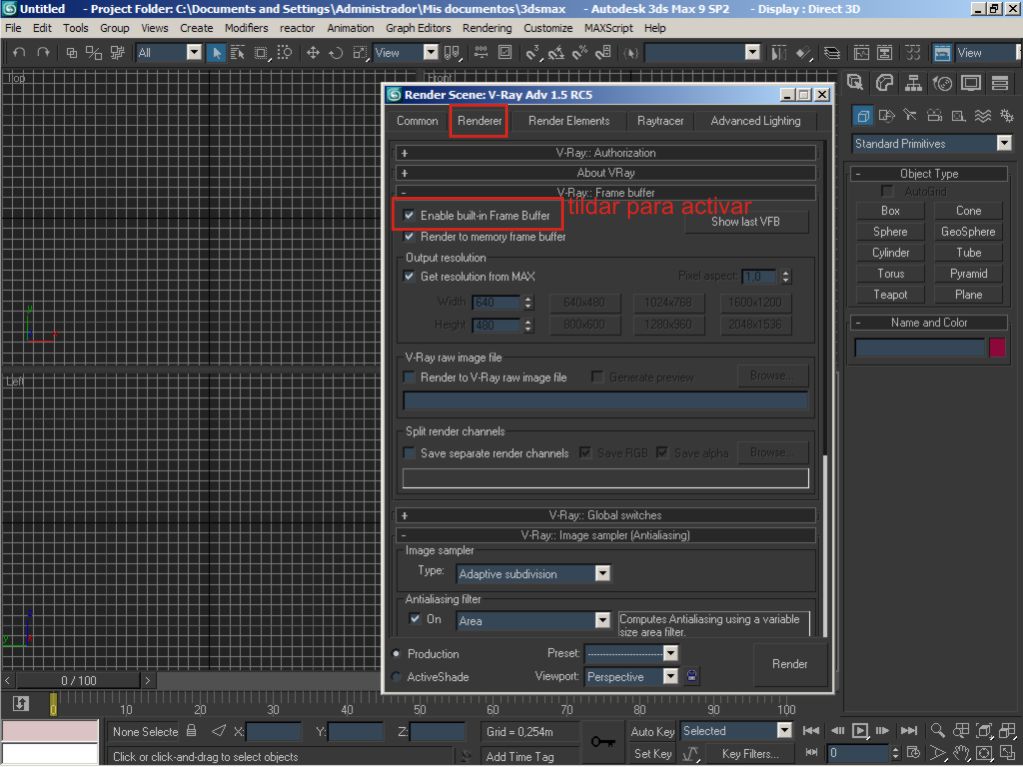1023x767 pixels.
Task: Click the Pan hand viewport control
Action: tap(961, 753)
